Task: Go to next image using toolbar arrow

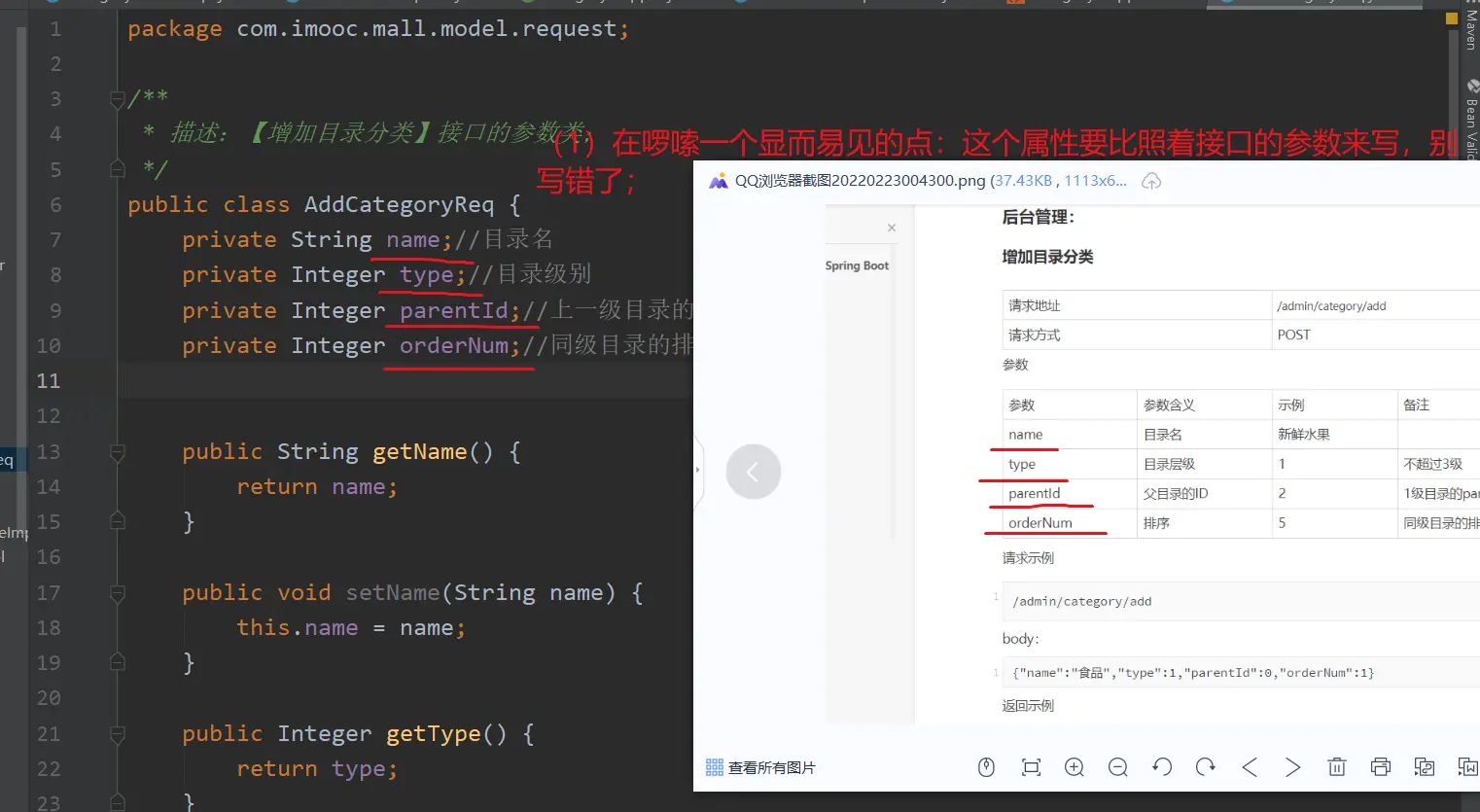Action: [1292, 767]
